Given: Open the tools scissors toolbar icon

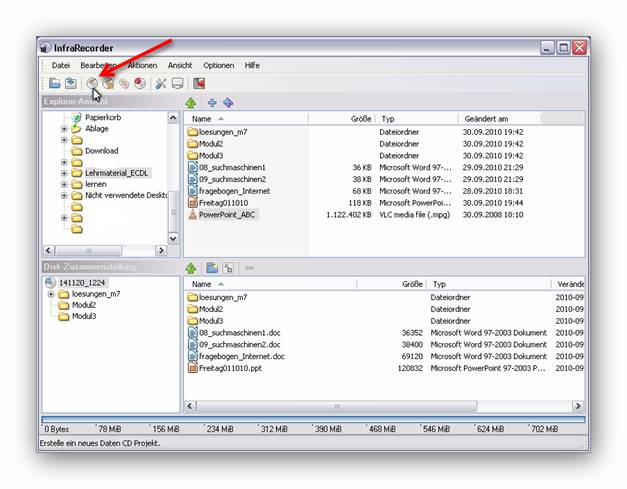Looking at the screenshot, I should click(x=161, y=83).
